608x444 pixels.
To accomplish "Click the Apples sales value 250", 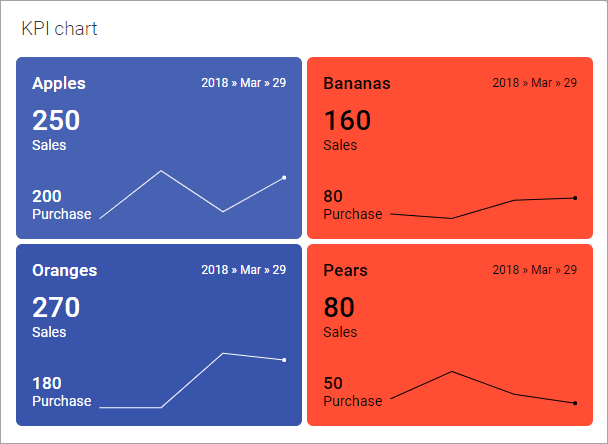I will point(56,121).
